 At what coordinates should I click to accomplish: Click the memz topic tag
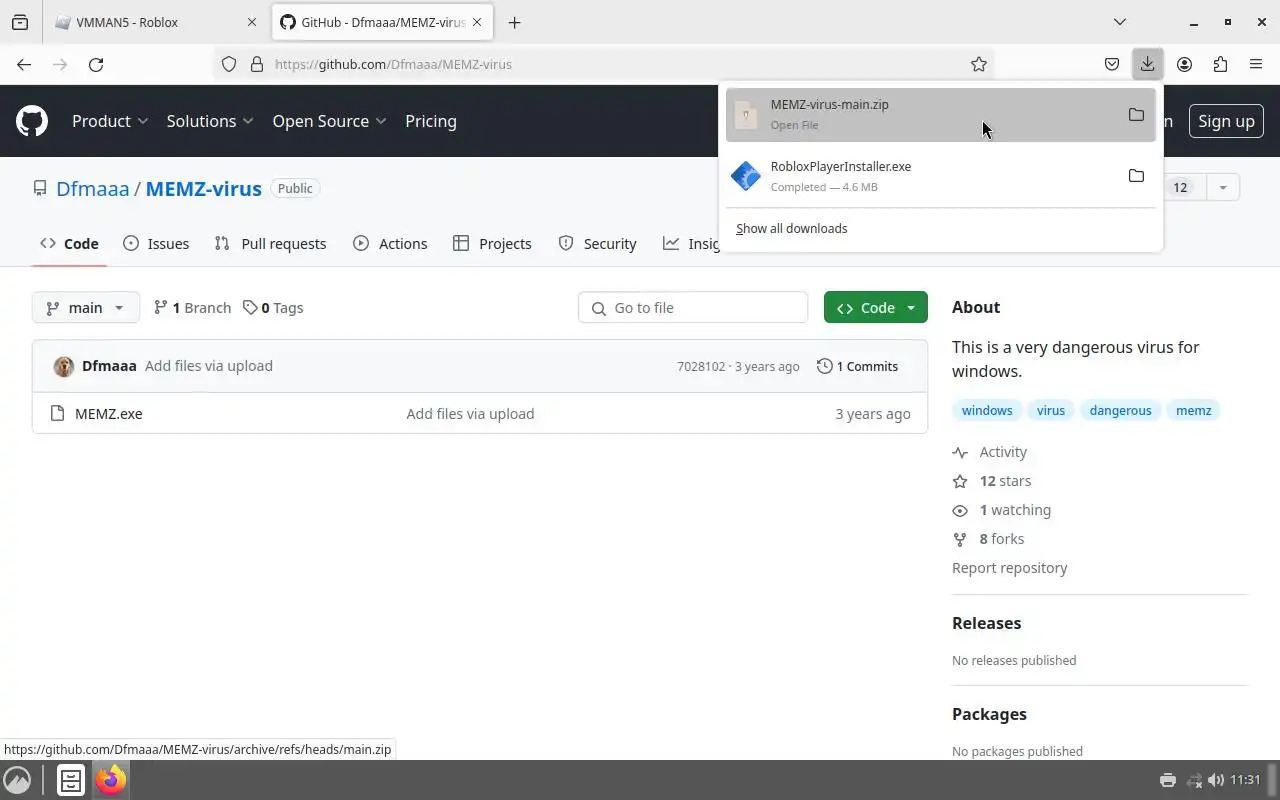(x=1193, y=410)
